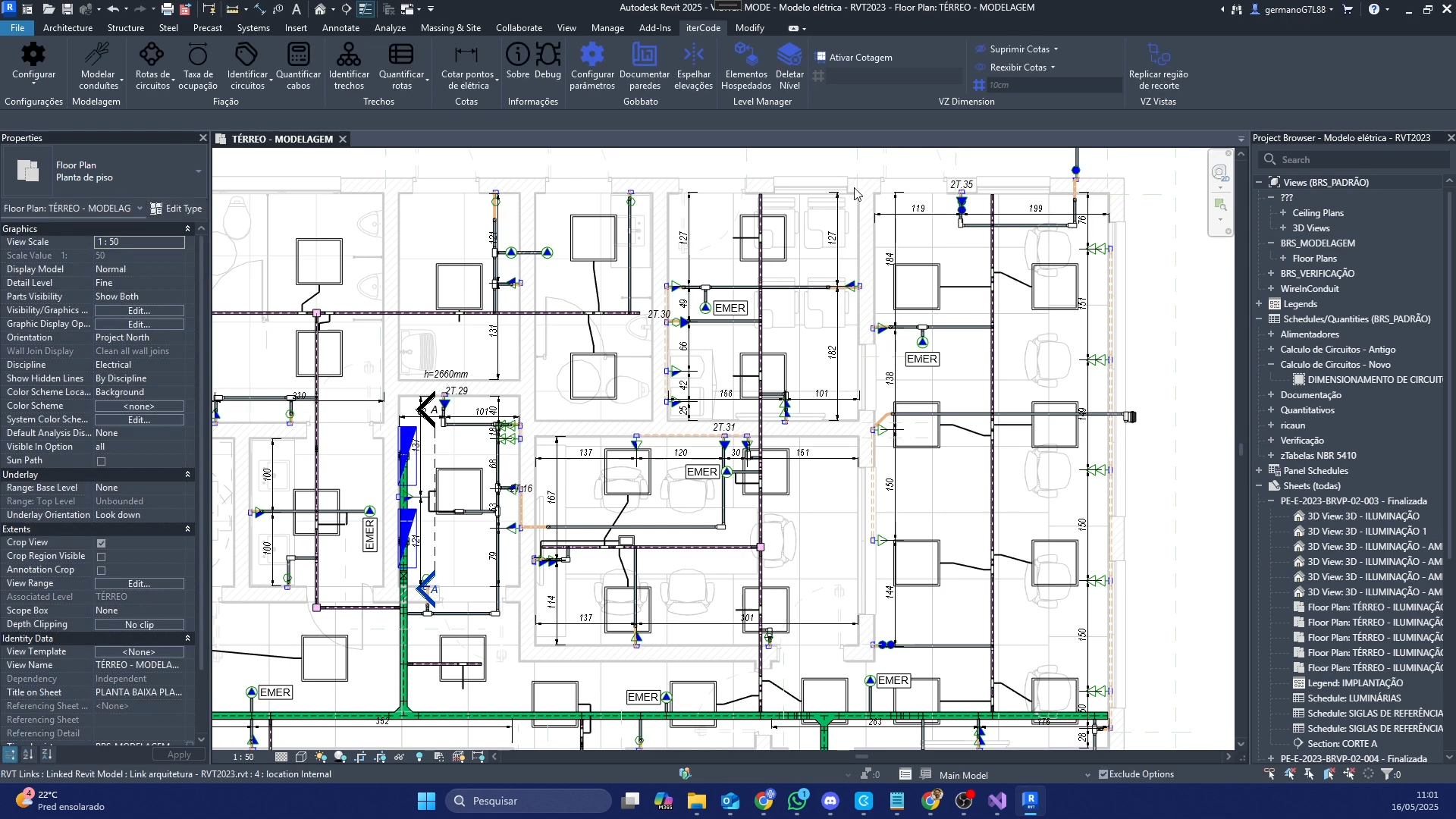1456x819 pixels.
Task: Open the Identificar circuitos tool
Action: coord(246,55)
